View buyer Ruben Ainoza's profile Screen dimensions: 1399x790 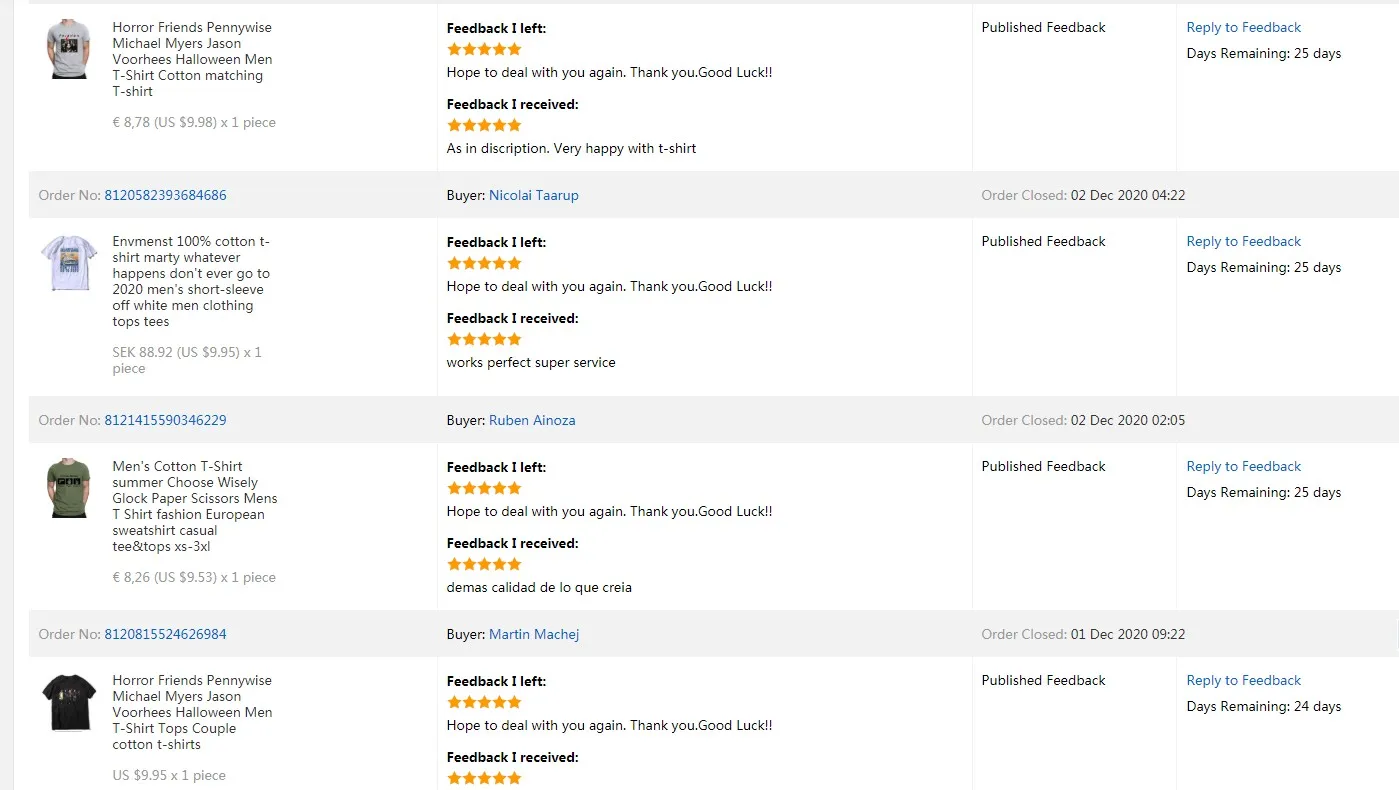coord(531,420)
